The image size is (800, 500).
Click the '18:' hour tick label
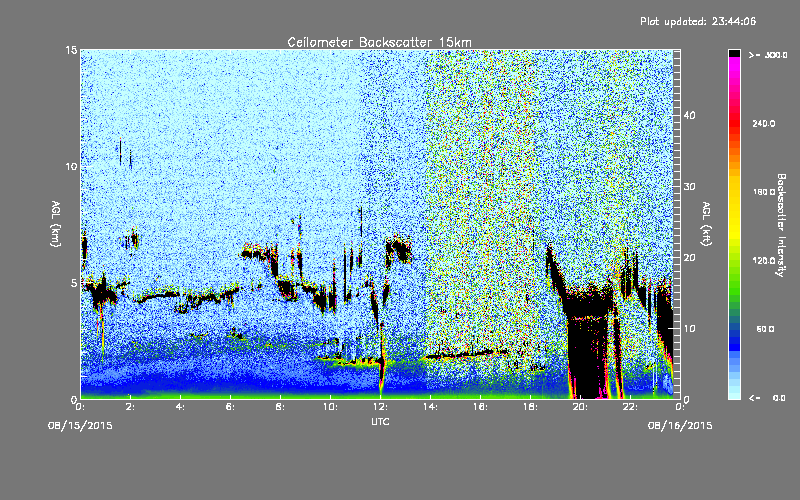coord(530,407)
